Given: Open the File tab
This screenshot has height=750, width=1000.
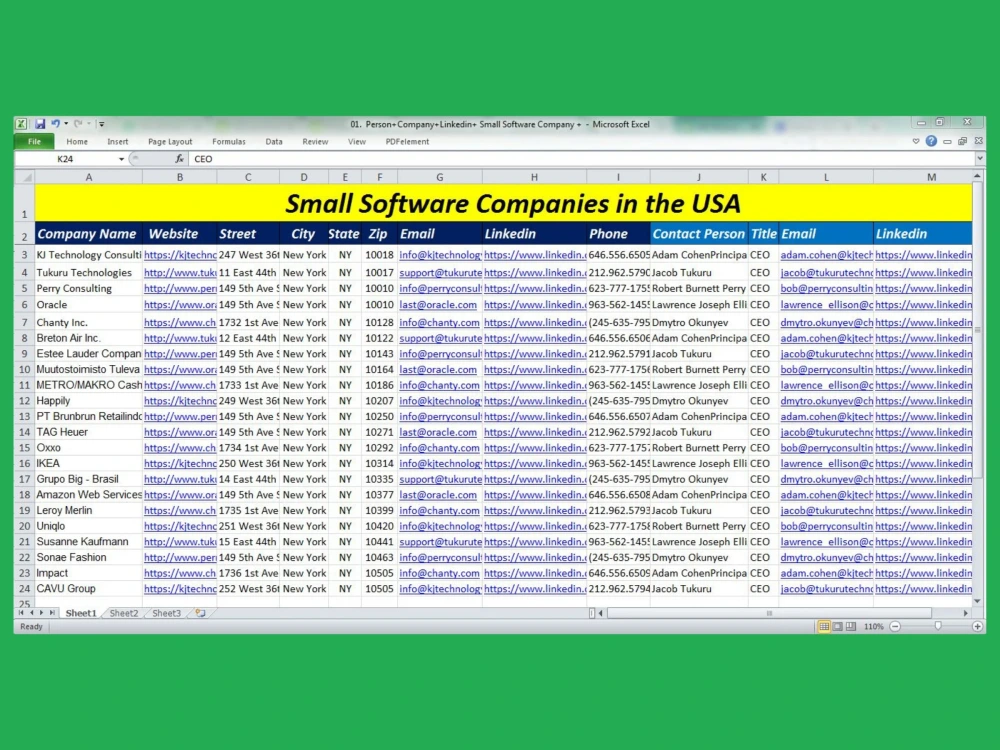Looking at the screenshot, I should (x=34, y=142).
